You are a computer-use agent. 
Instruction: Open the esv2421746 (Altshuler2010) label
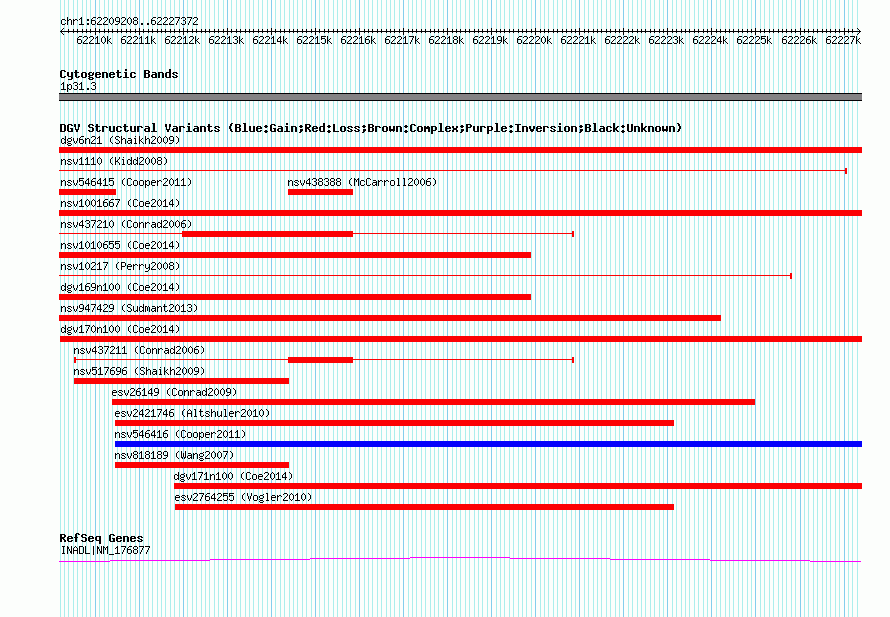point(192,413)
